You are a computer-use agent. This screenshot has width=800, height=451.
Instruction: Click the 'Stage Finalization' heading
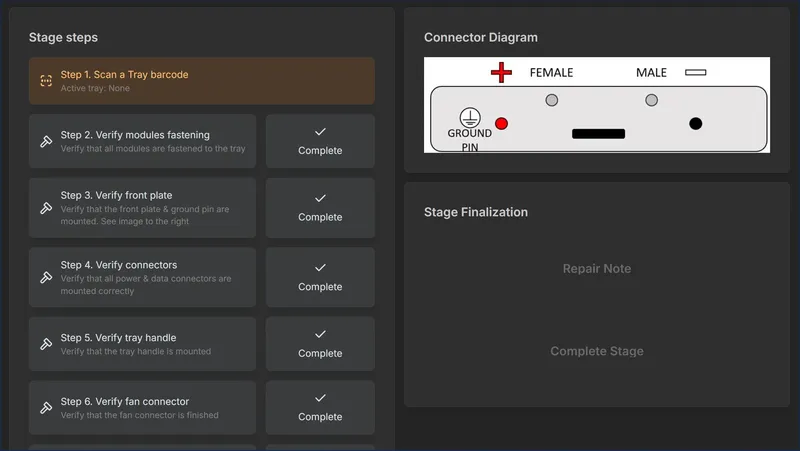coord(476,212)
